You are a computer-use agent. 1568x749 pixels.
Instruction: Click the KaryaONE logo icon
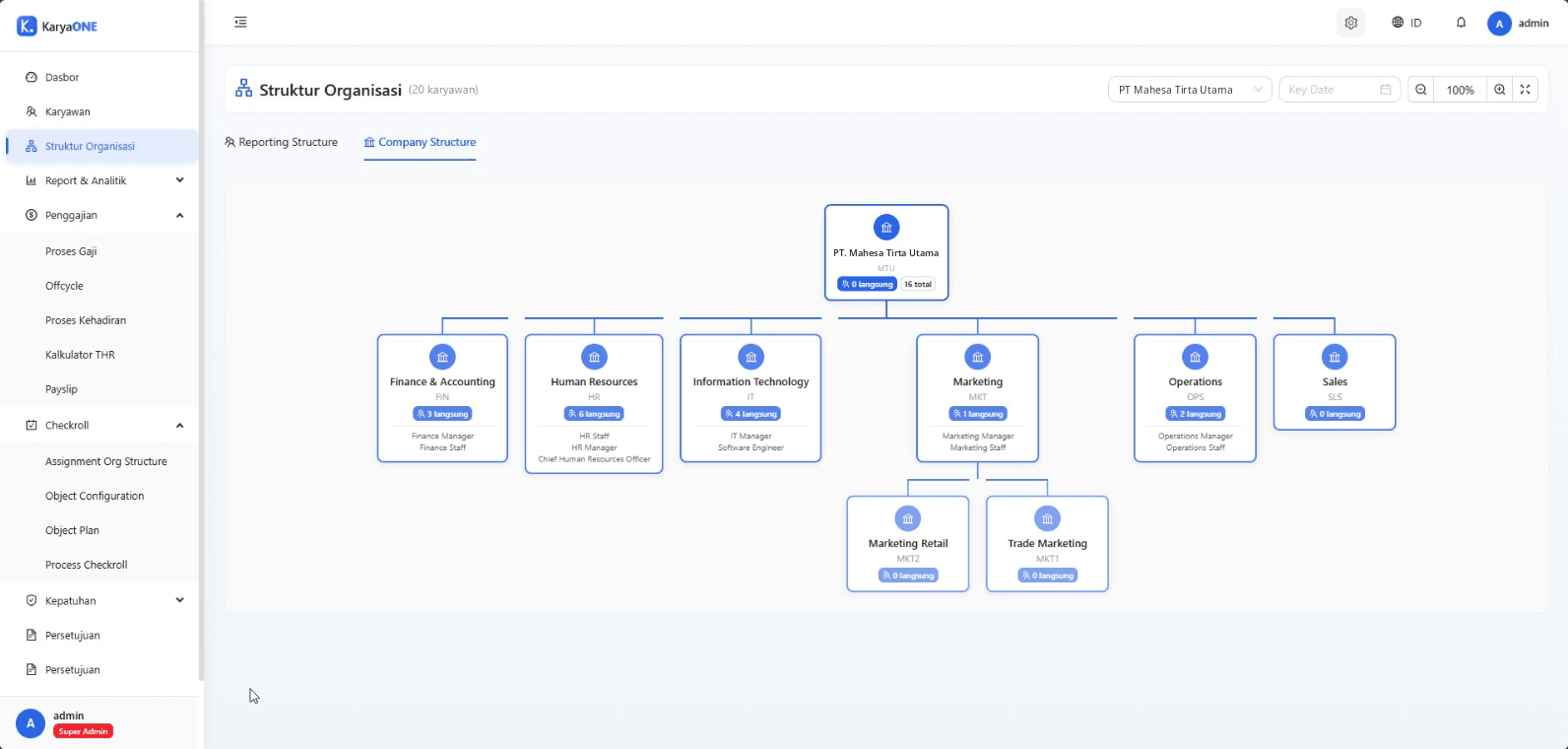[27, 27]
